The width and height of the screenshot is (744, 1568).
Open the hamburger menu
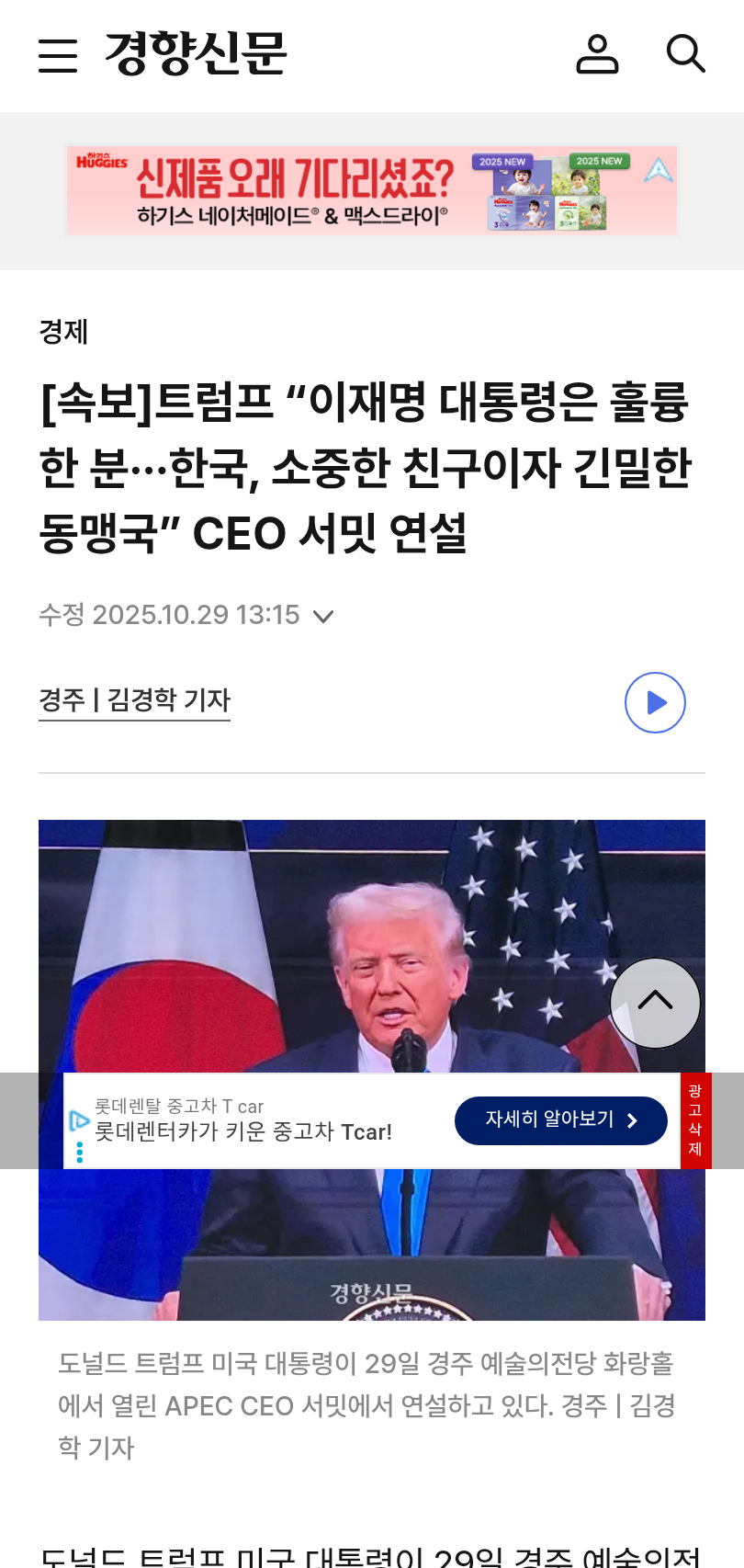pos(58,55)
